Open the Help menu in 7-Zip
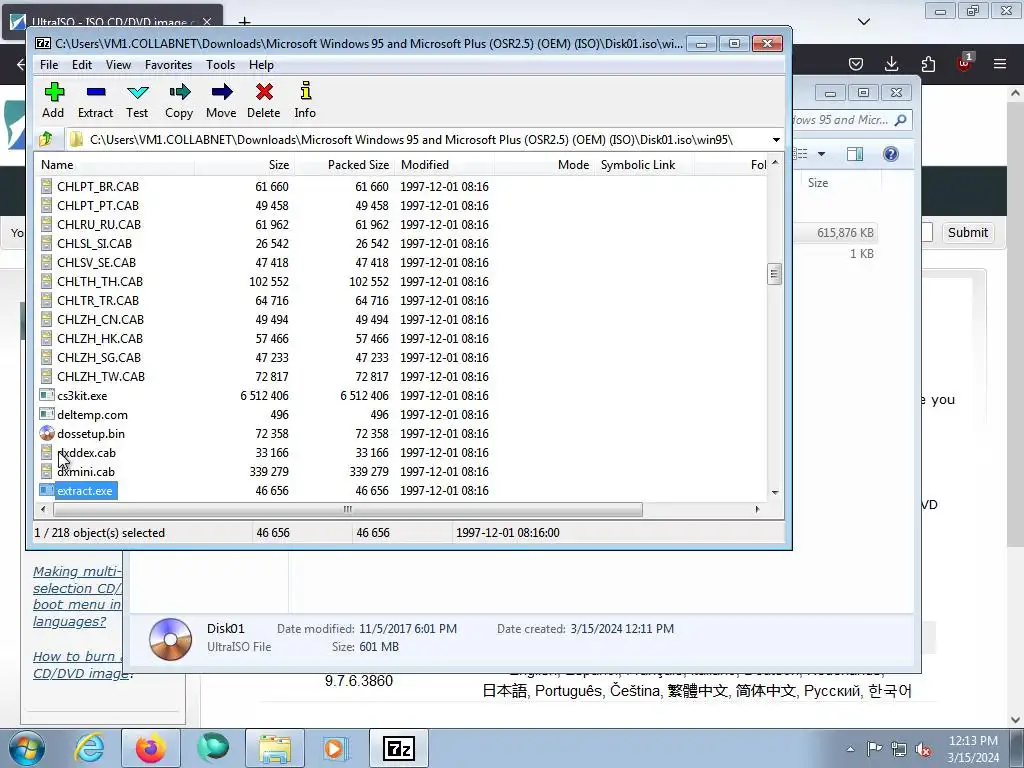 261,65
